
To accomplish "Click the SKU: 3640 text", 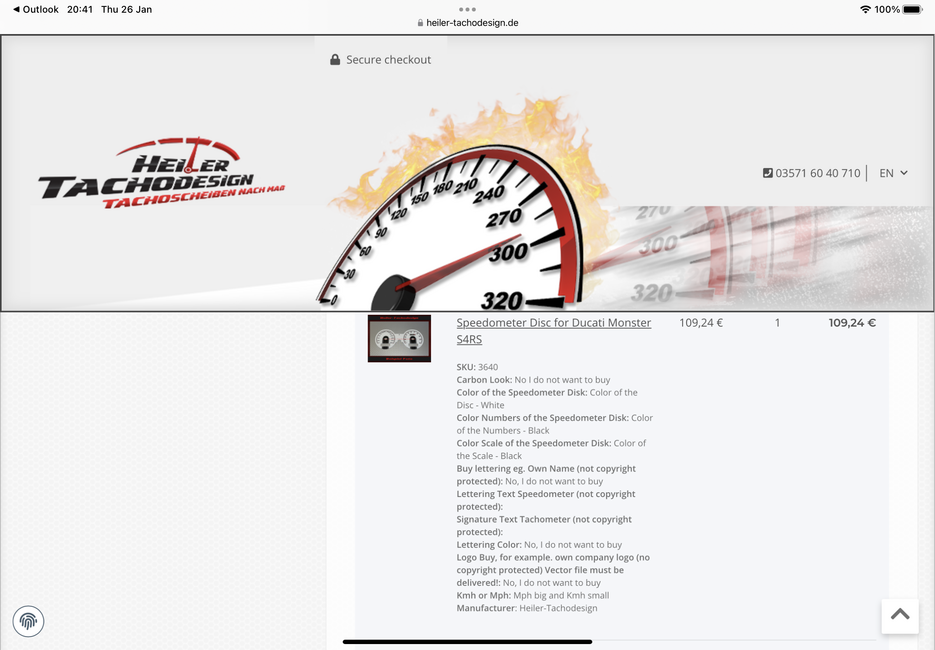I will pyautogui.click(x=477, y=367).
